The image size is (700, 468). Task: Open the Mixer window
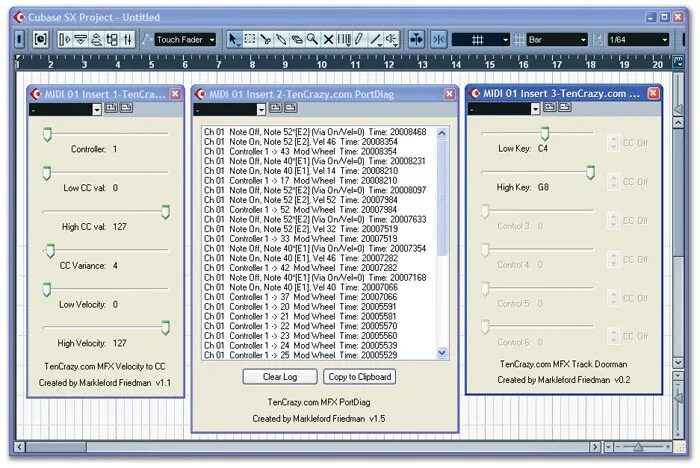point(128,40)
